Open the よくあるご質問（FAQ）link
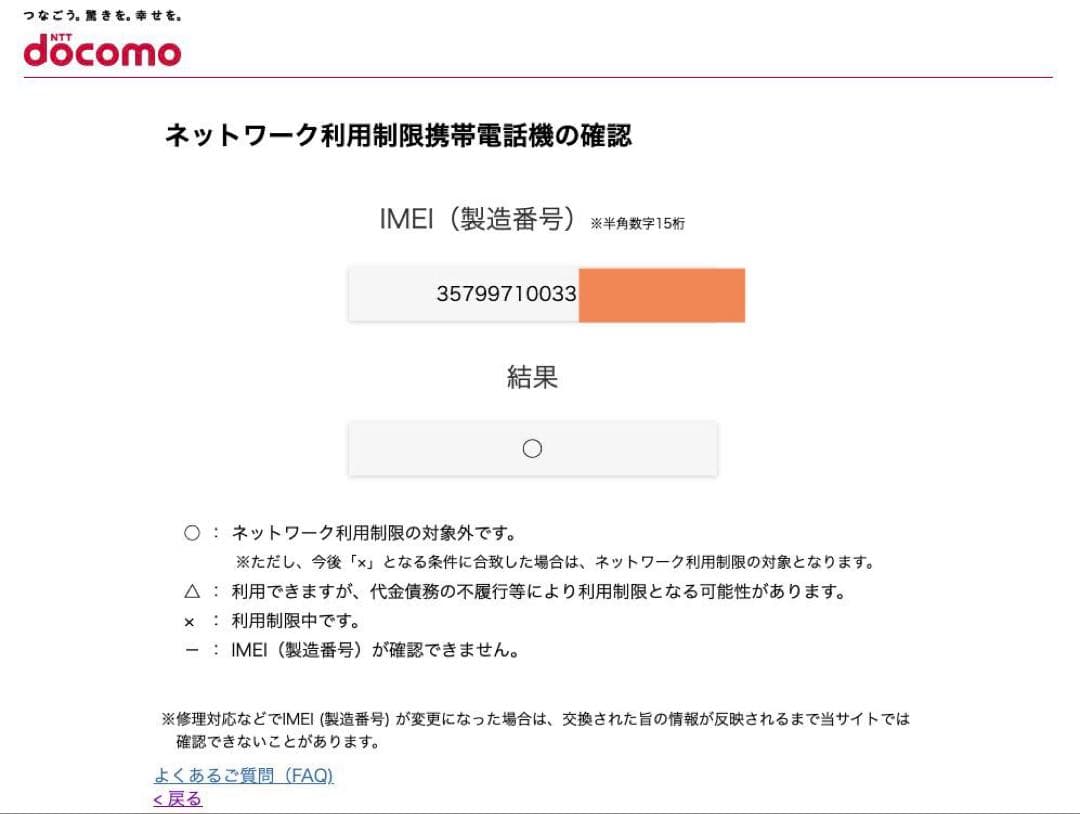This screenshot has width=1080, height=814. point(244,776)
